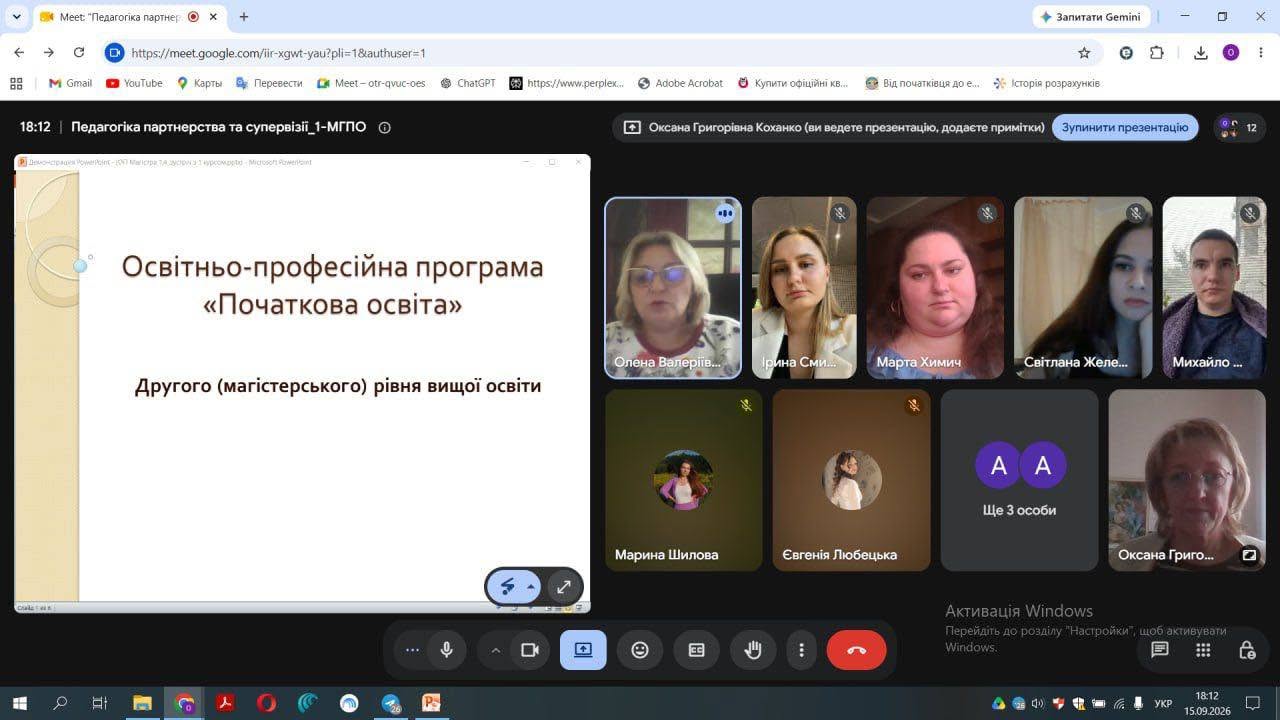Open the tab search dropdown arrow
The height and width of the screenshot is (720, 1280).
[17, 17]
